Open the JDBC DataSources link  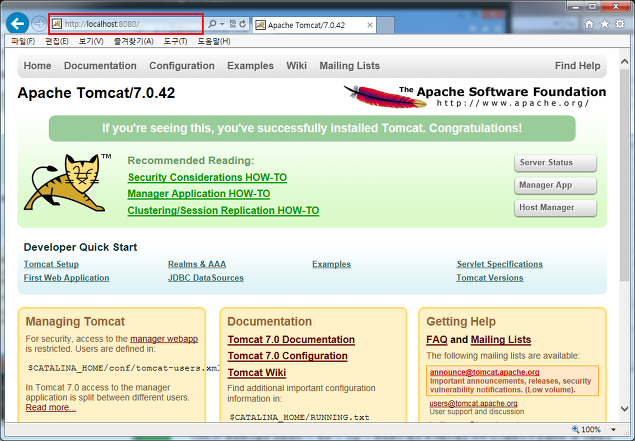(206, 278)
